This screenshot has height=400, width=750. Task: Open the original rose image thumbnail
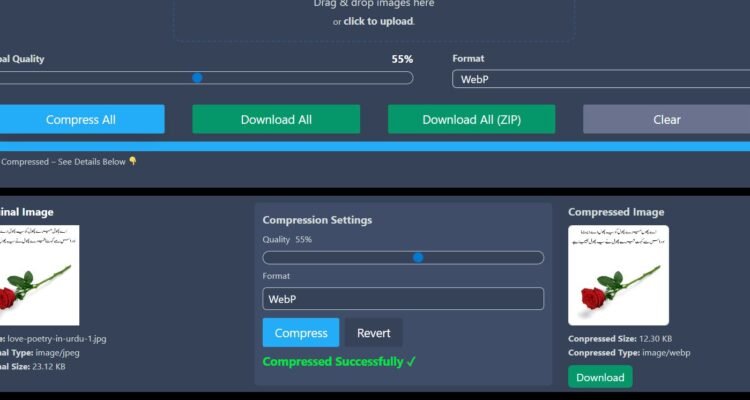pos(39,275)
